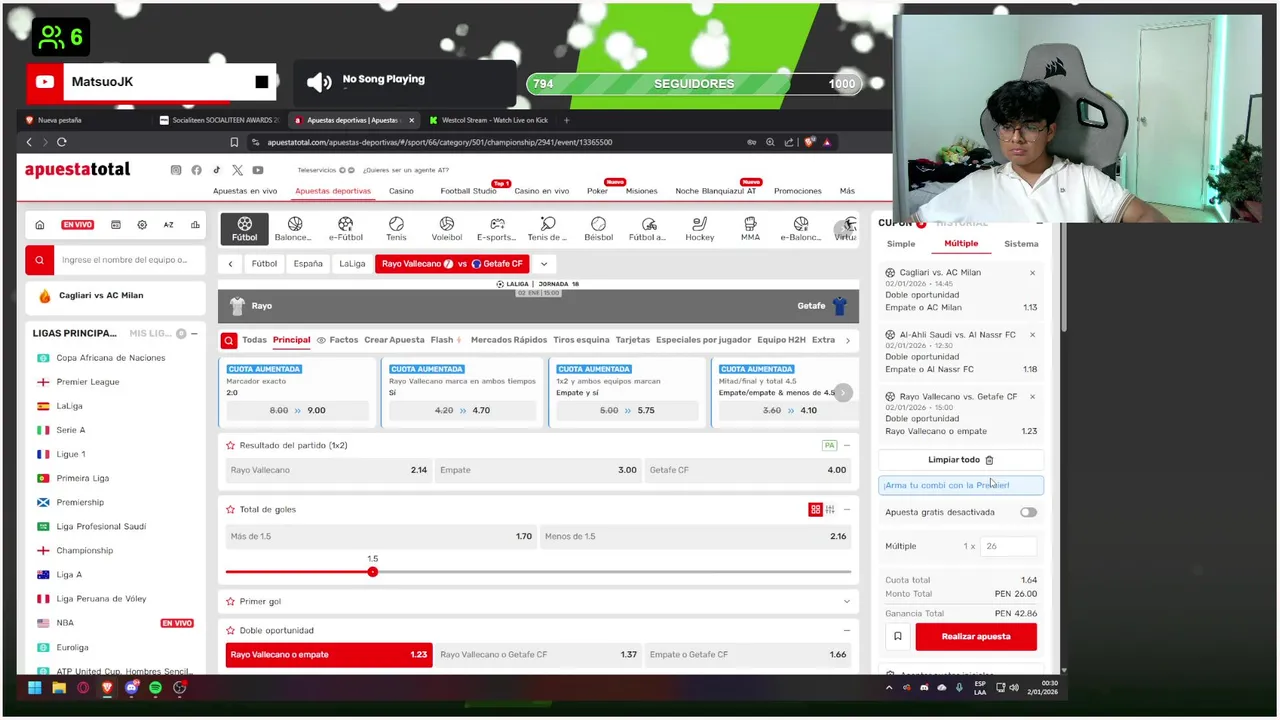
Task: Save coupon with the bookmark icon
Action: 898,636
